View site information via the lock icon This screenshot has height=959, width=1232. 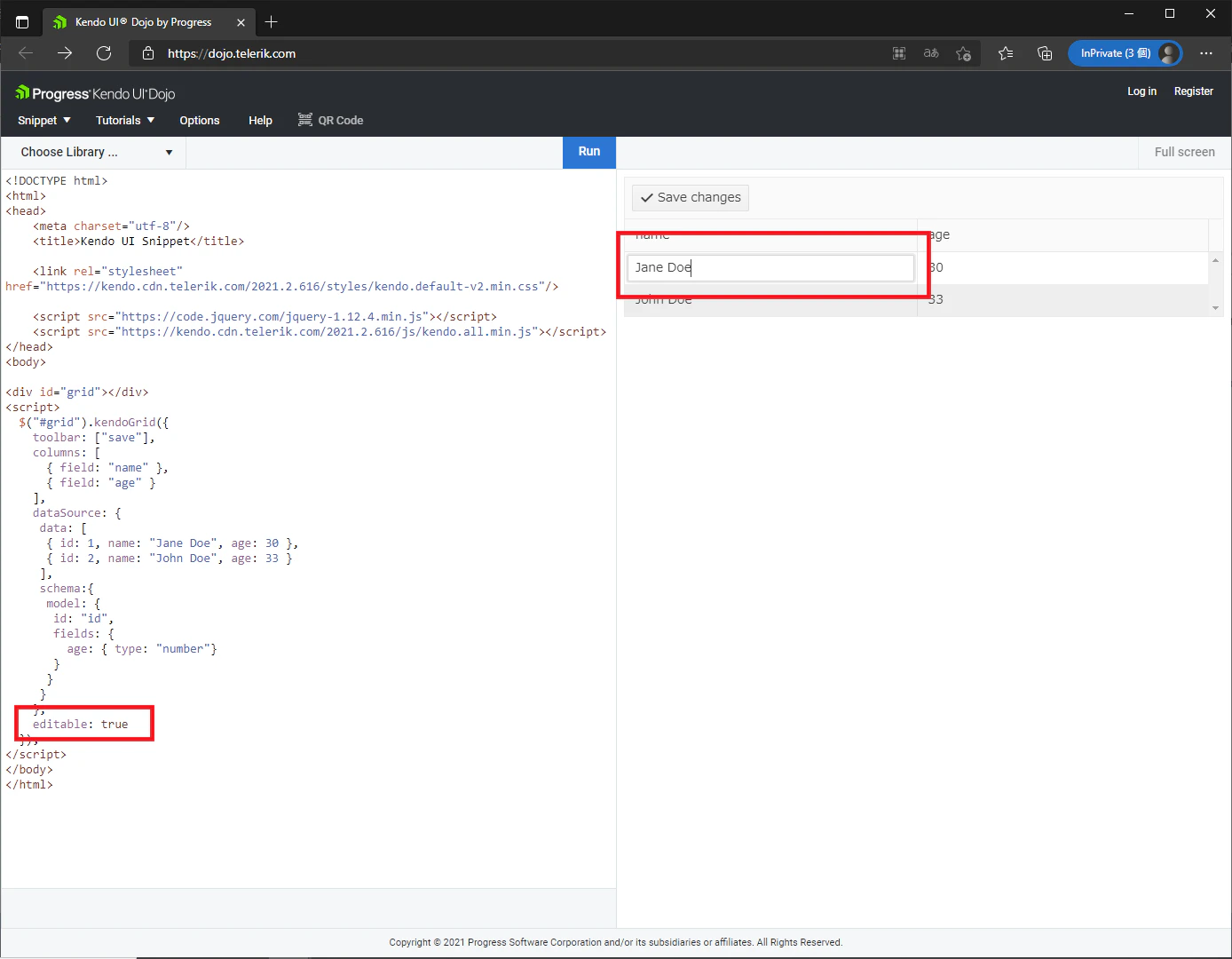click(148, 53)
